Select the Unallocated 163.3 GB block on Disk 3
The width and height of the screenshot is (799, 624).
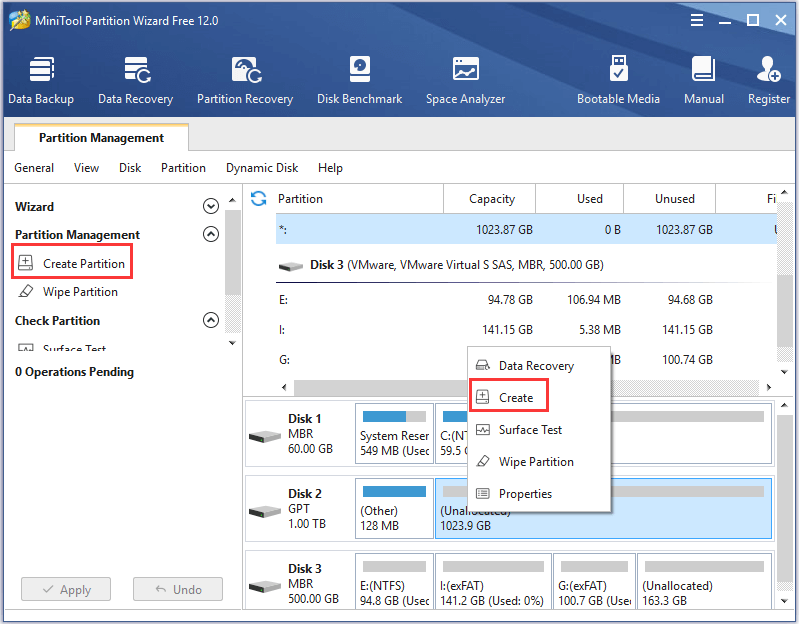(704, 583)
